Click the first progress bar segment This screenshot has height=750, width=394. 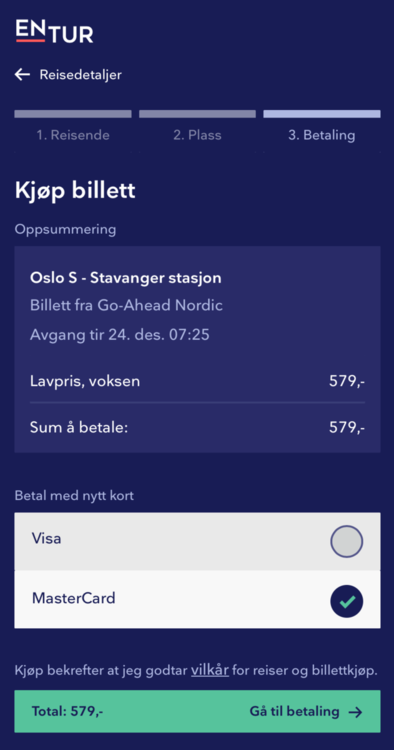(x=73, y=114)
